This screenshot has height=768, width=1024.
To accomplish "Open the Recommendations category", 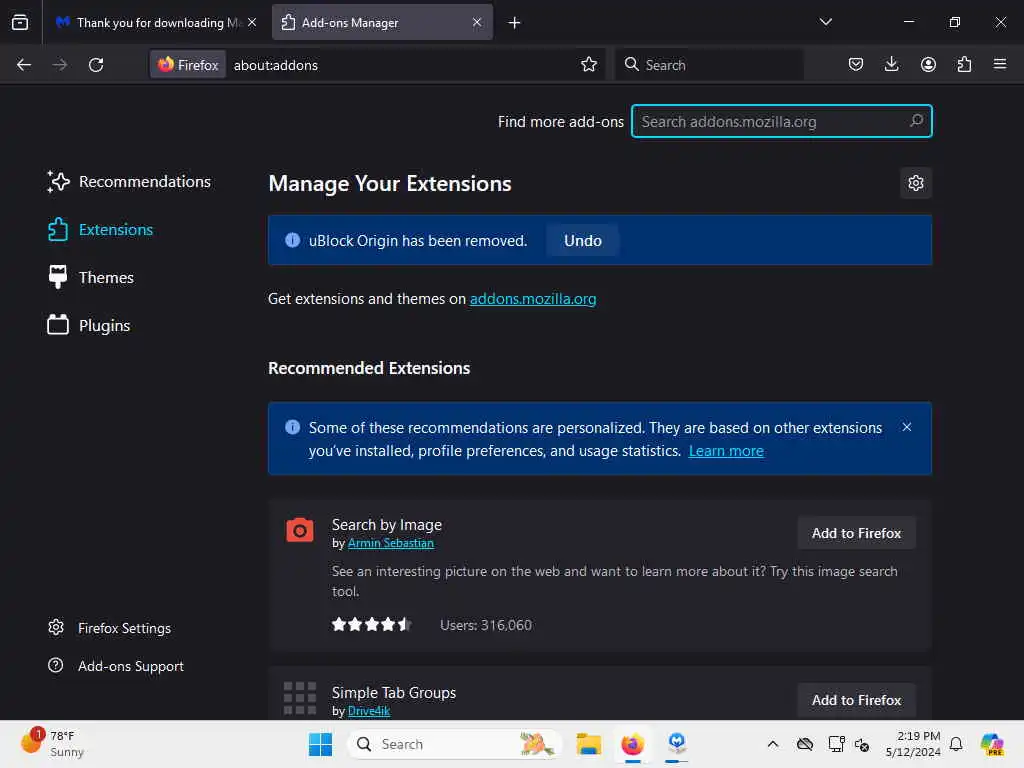I will [129, 182].
